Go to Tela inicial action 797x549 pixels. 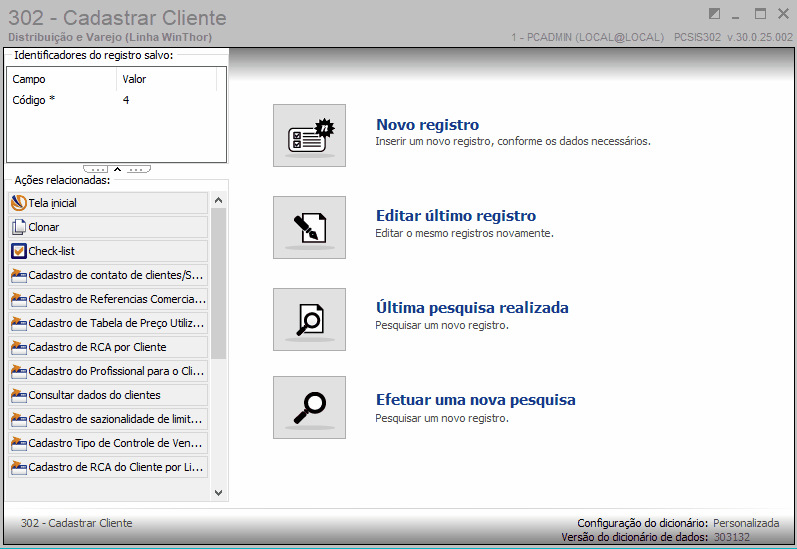pyautogui.click(x=108, y=203)
